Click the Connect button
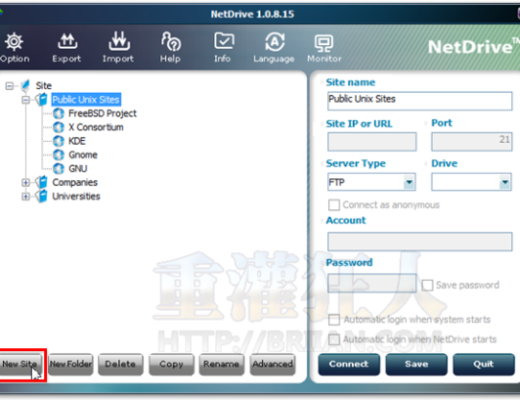 point(349,364)
